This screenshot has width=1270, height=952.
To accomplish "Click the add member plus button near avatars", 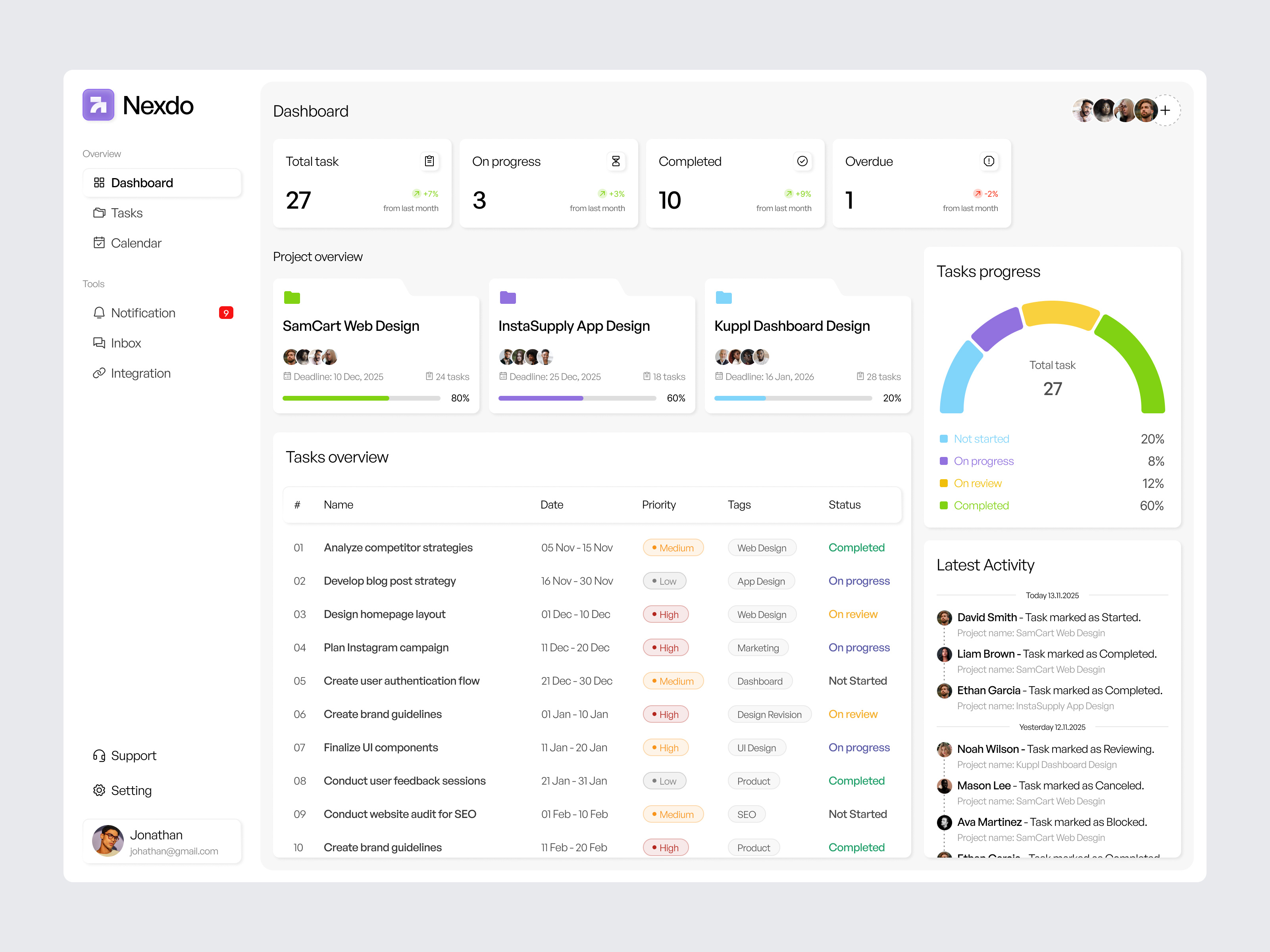I will pos(1165,110).
